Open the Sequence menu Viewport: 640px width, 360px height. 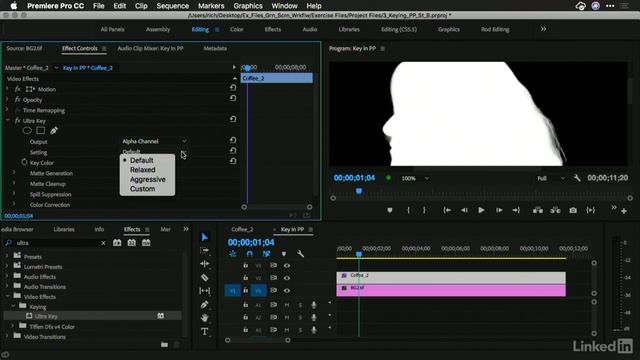tap(173, 6)
